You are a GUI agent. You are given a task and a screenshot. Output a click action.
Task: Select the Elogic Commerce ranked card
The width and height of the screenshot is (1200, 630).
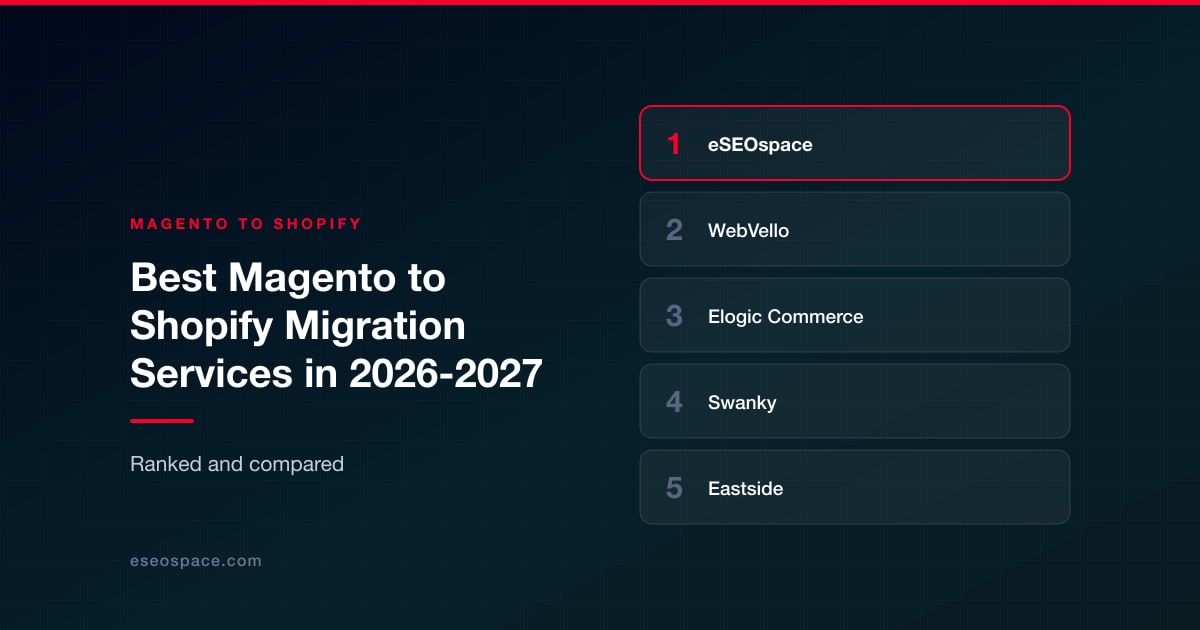[855, 315]
